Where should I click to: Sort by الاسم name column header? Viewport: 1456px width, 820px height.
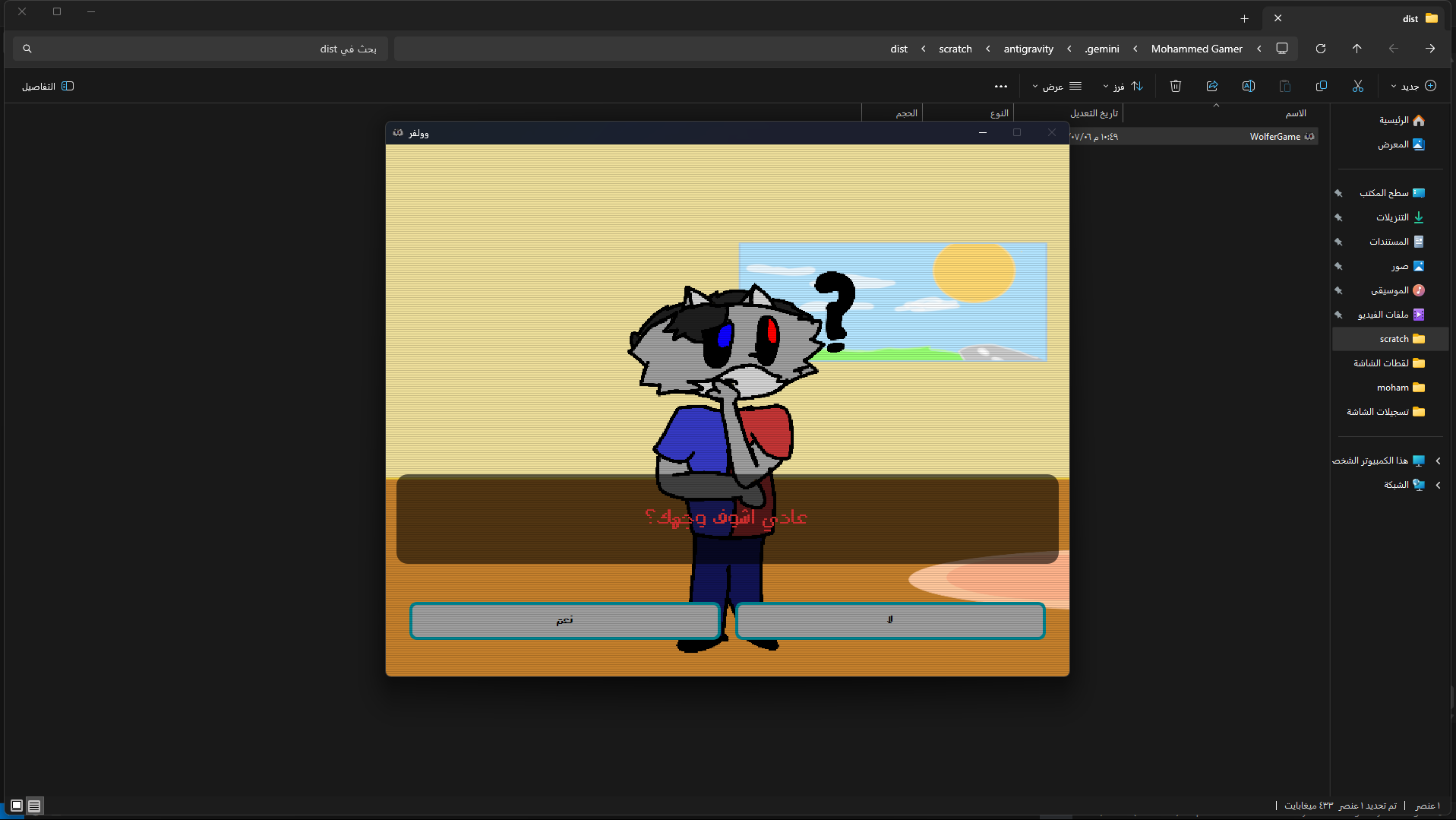click(x=1295, y=113)
